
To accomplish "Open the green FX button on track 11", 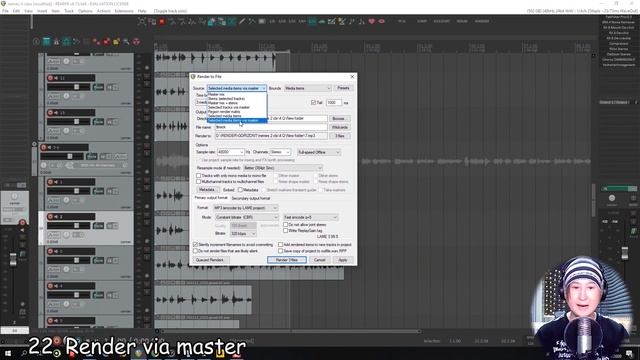I will pyautogui.click(x=98, y=87).
